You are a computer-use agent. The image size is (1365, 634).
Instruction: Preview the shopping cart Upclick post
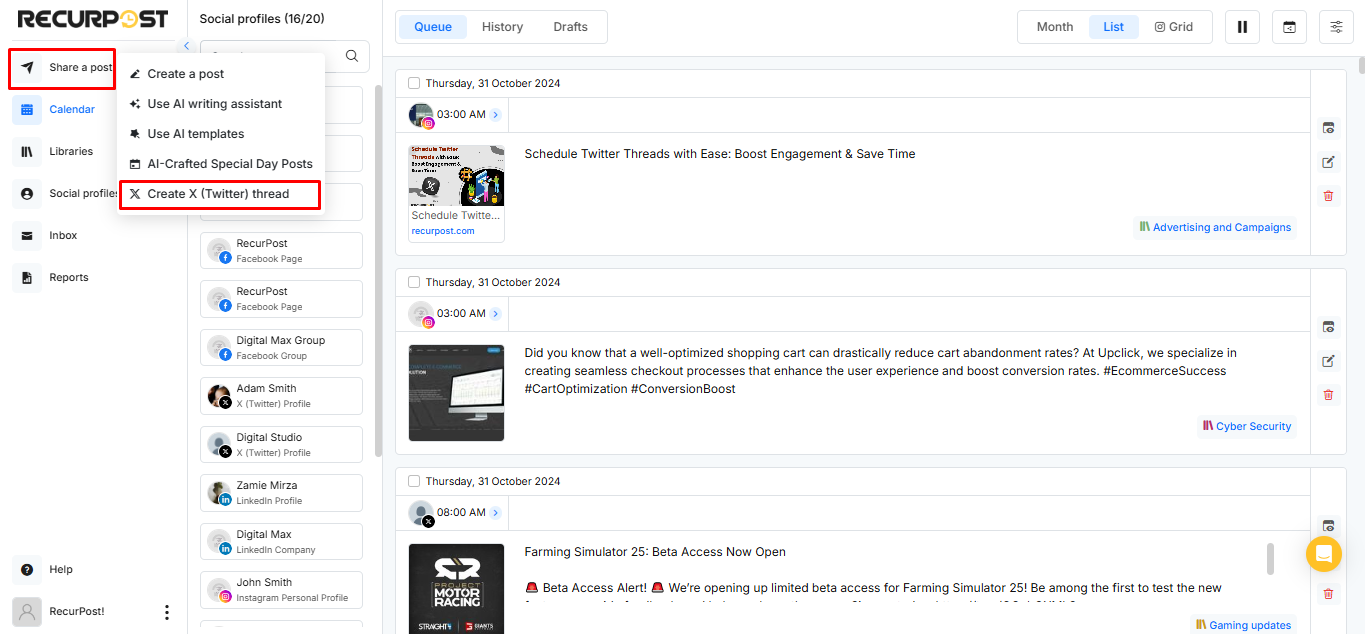pos(1328,327)
